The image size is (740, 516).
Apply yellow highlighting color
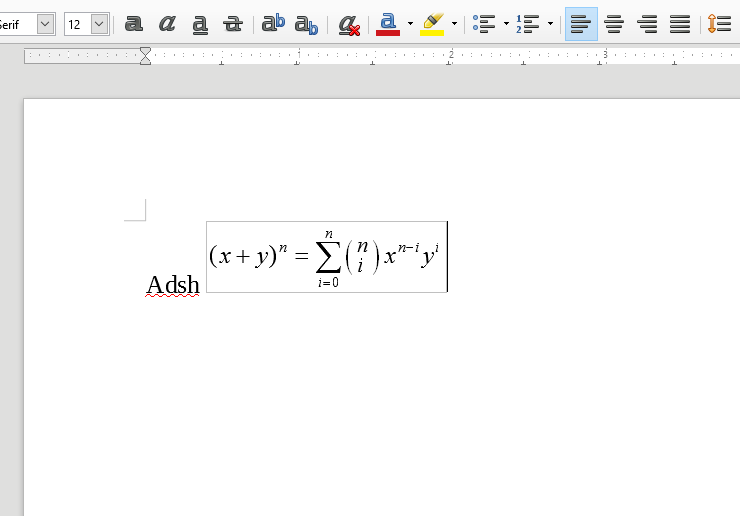[432, 24]
